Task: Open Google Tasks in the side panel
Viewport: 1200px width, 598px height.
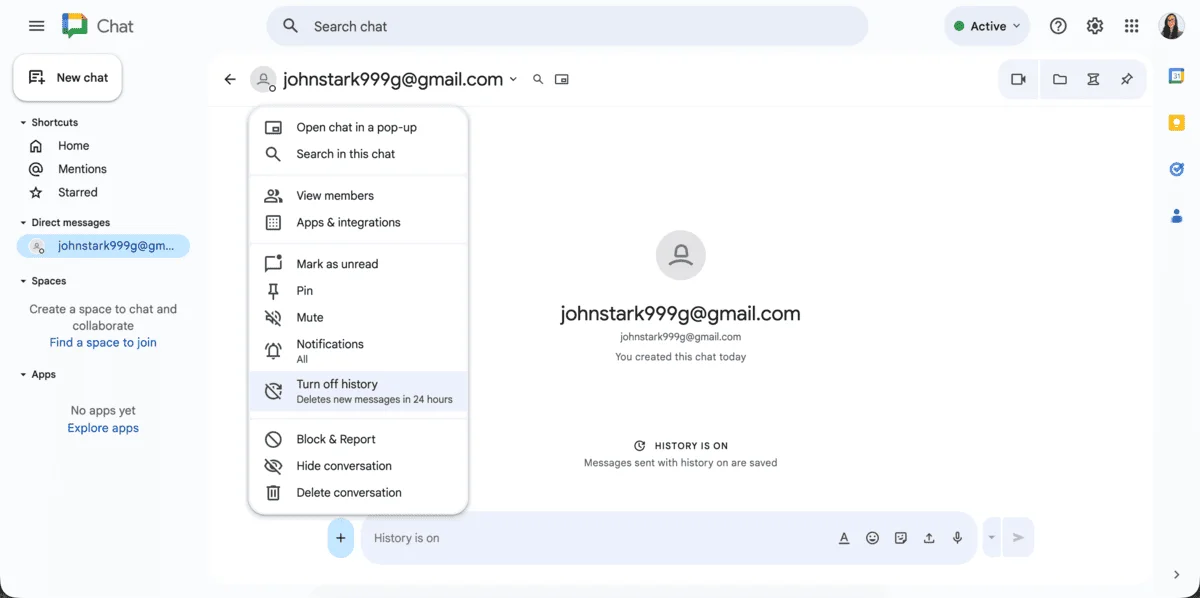Action: (x=1176, y=169)
